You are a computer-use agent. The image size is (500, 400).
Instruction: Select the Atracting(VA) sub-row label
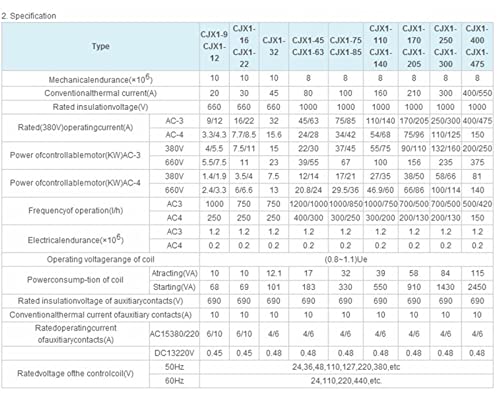point(174,273)
